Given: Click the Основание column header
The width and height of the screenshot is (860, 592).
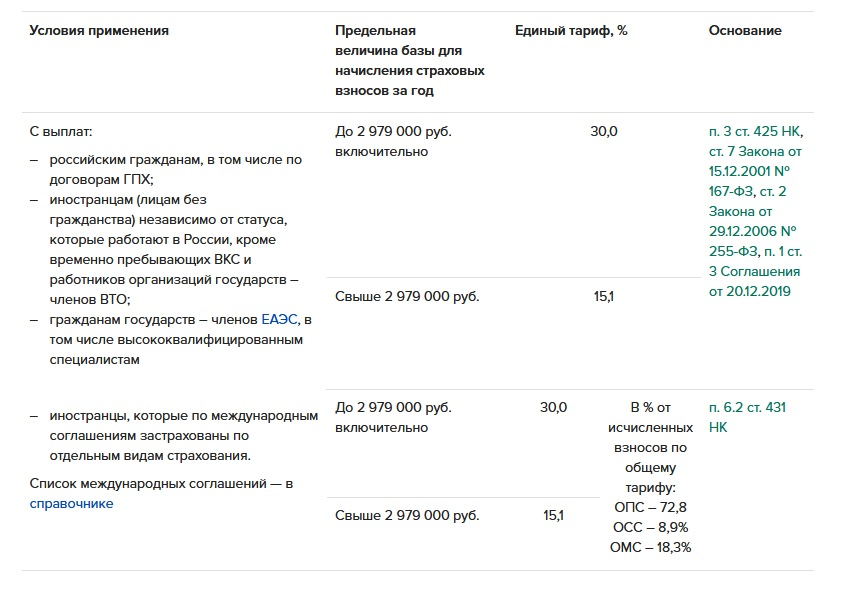Looking at the screenshot, I should pos(745,31).
